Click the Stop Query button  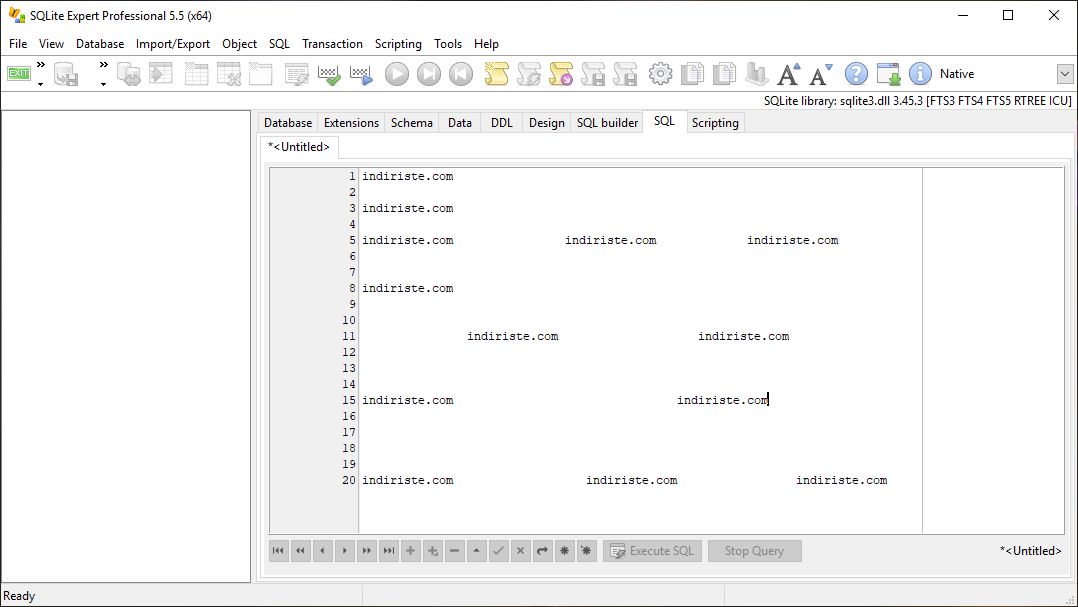pyautogui.click(x=754, y=551)
